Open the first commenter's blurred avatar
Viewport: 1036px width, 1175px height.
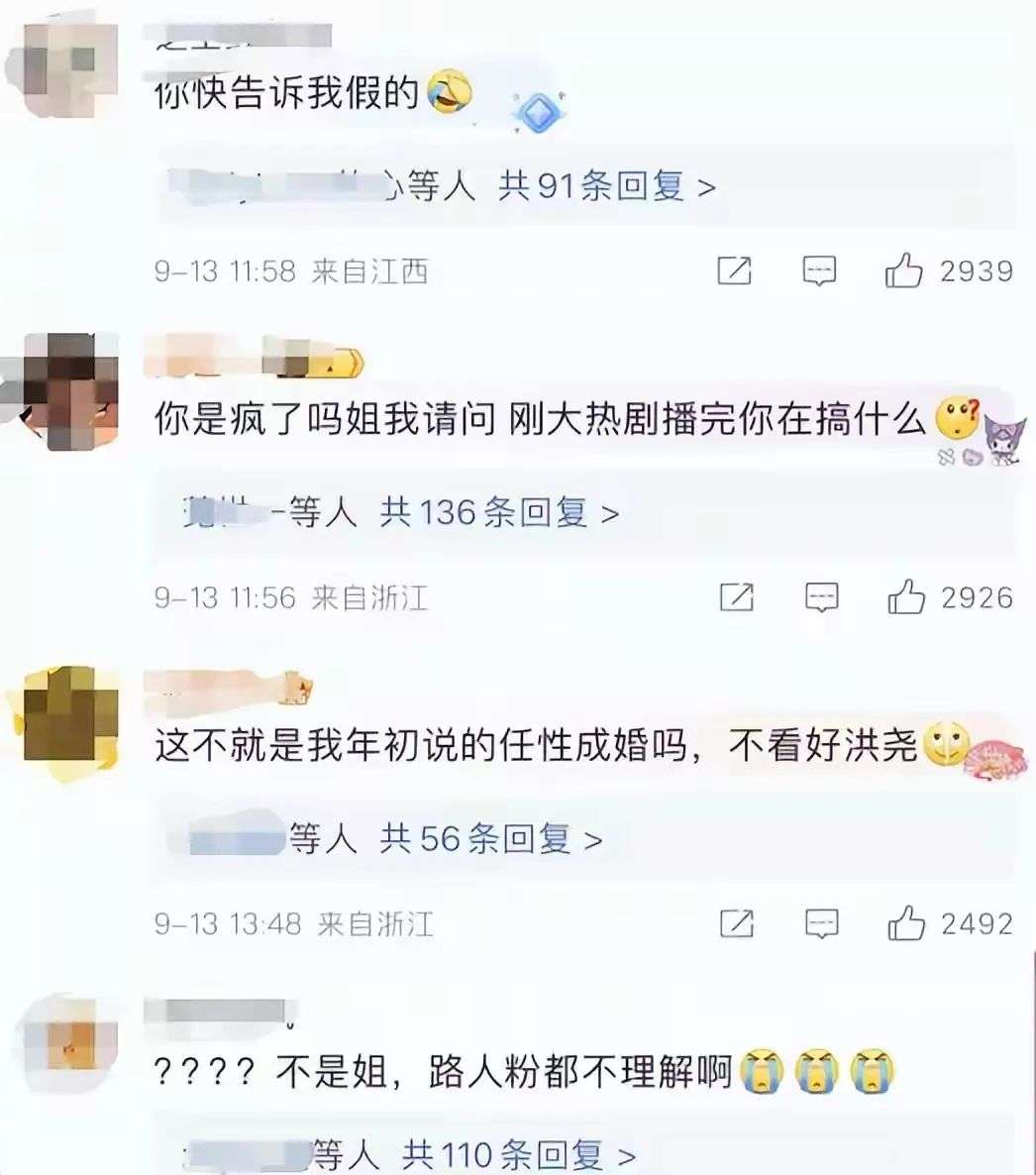click(71, 69)
